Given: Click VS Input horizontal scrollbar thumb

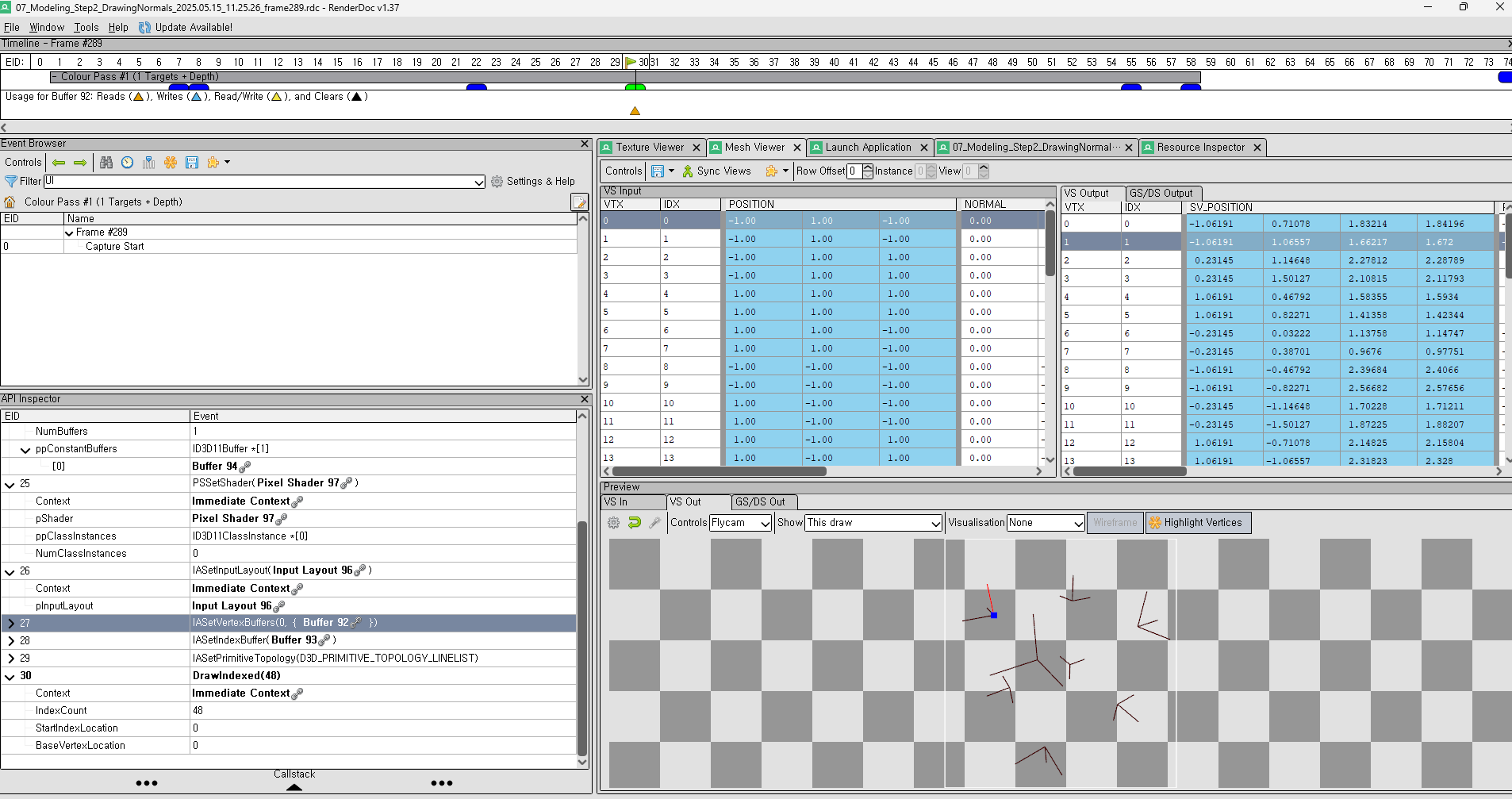Looking at the screenshot, I should [720, 471].
